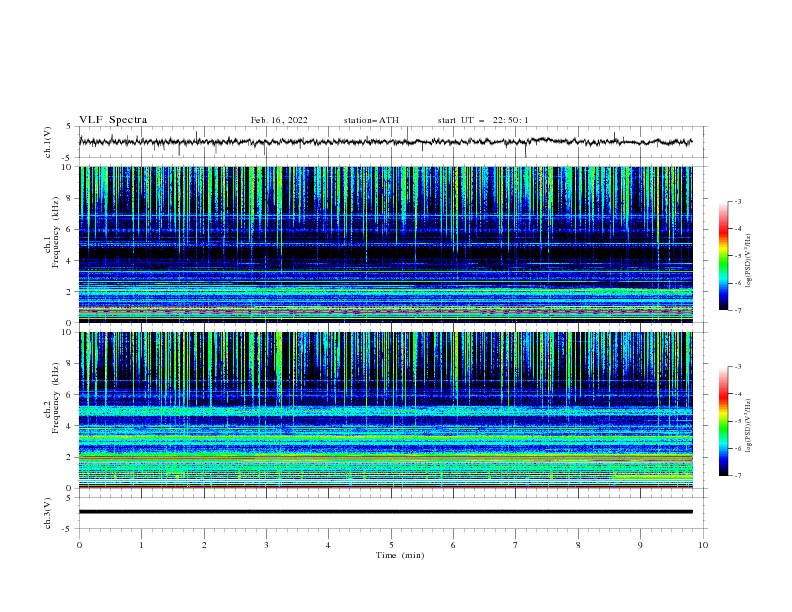Click the 'VLF Spectra' title text
This screenshot has width=792, height=612.
point(113,120)
